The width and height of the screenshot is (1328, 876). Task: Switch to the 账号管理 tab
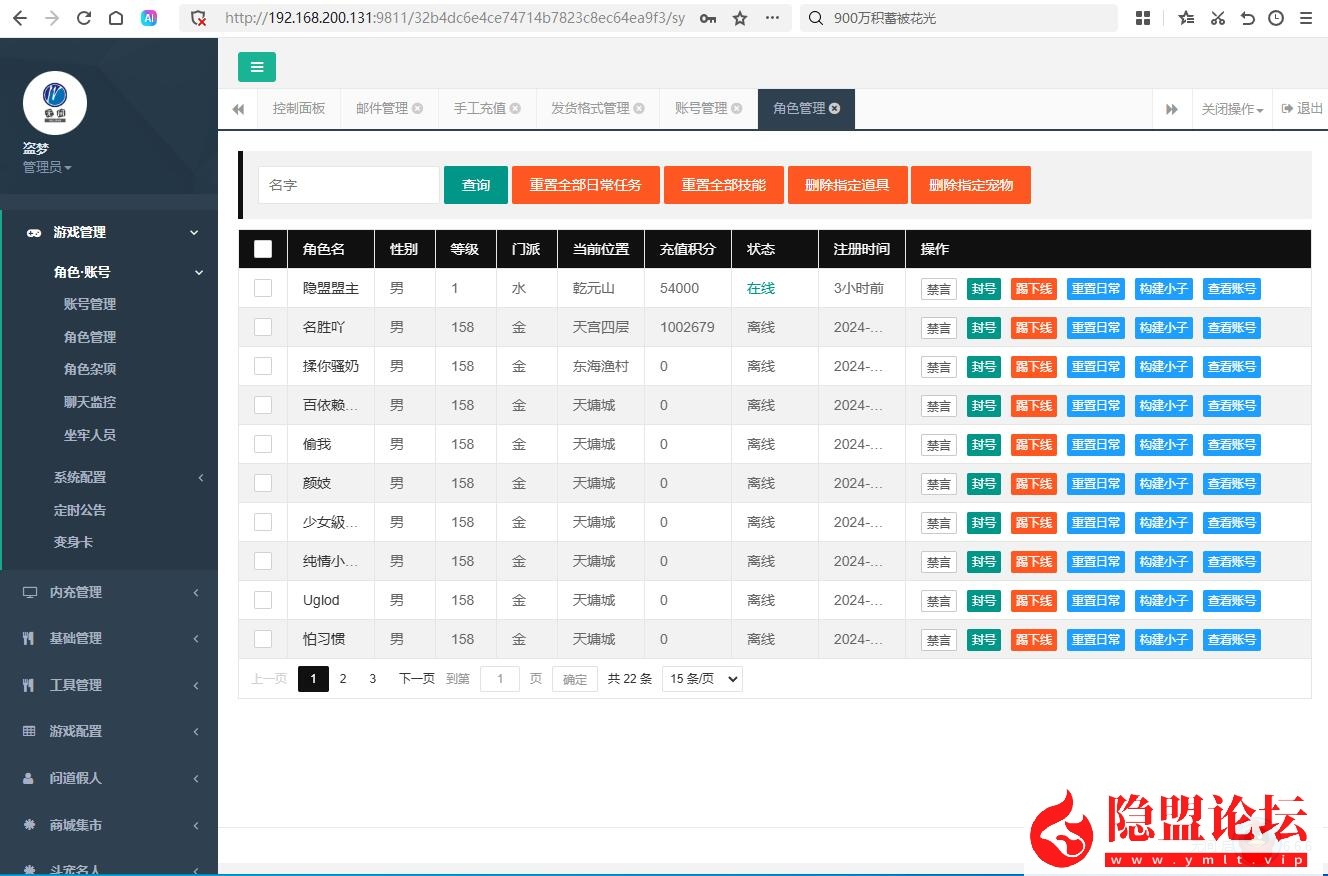[x=701, y=109]
